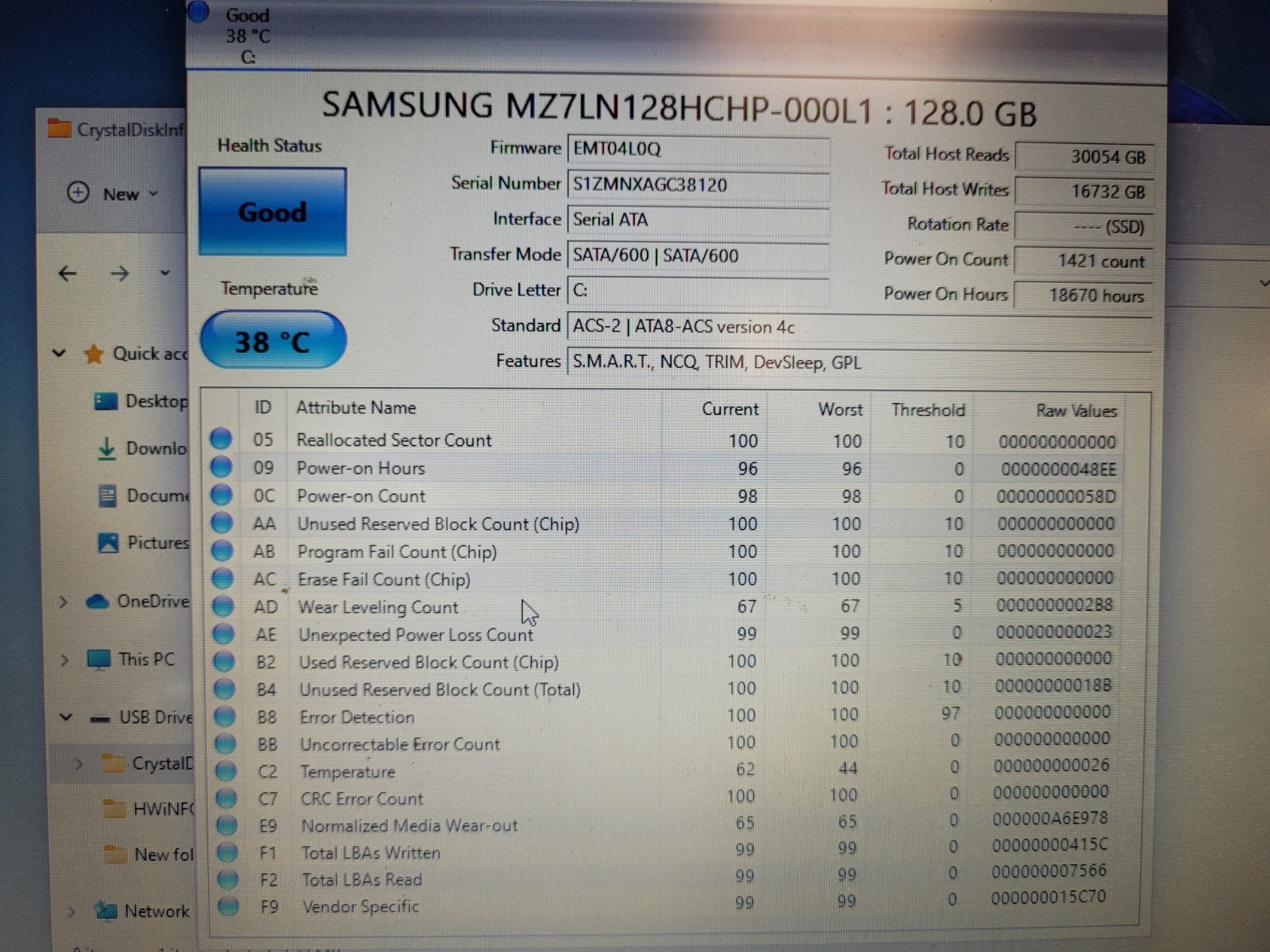Screen dimensions: 1270x952
Task: Click the status icon of Wear Leveling Count
Action: coord(223,606)
